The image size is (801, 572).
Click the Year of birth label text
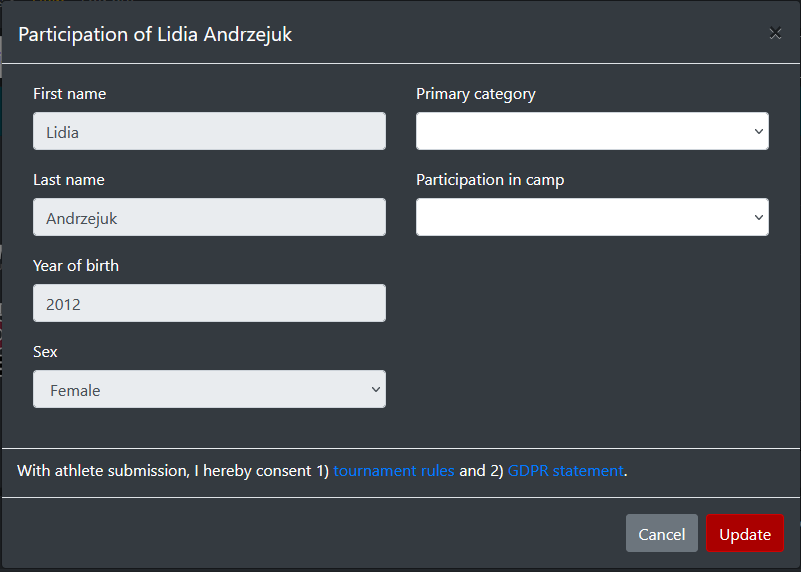coord(76,266)
